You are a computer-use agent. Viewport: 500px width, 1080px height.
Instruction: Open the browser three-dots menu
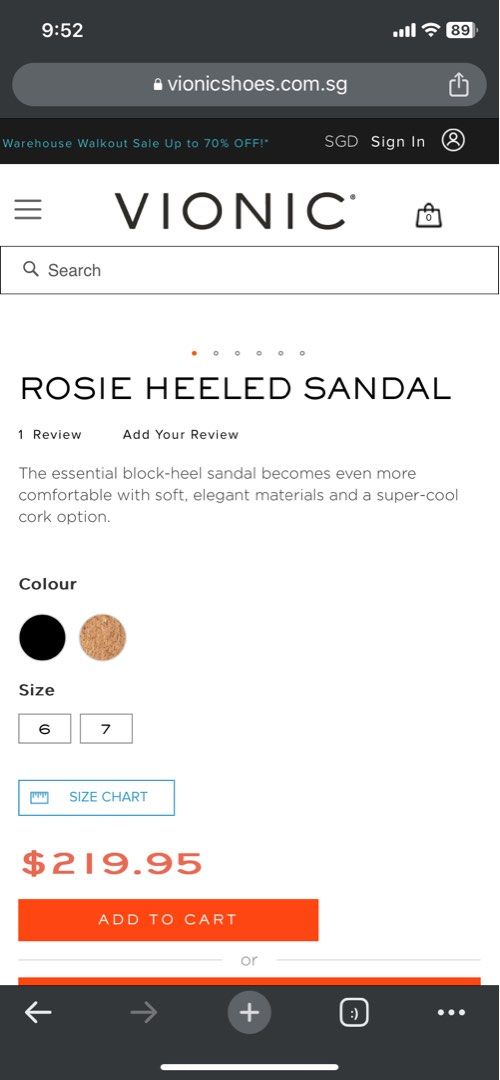[x=452, y=1012]
